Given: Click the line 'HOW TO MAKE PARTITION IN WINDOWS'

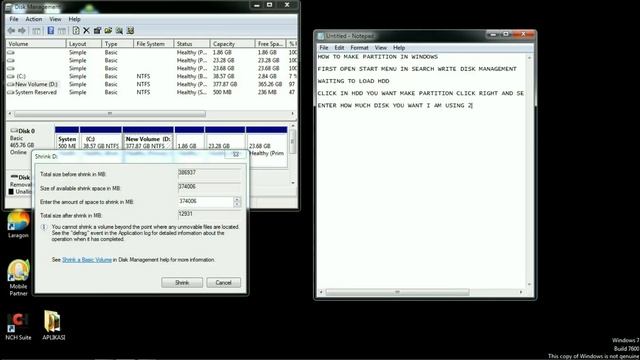Looking at the screenshot, I should click(378, 57).
